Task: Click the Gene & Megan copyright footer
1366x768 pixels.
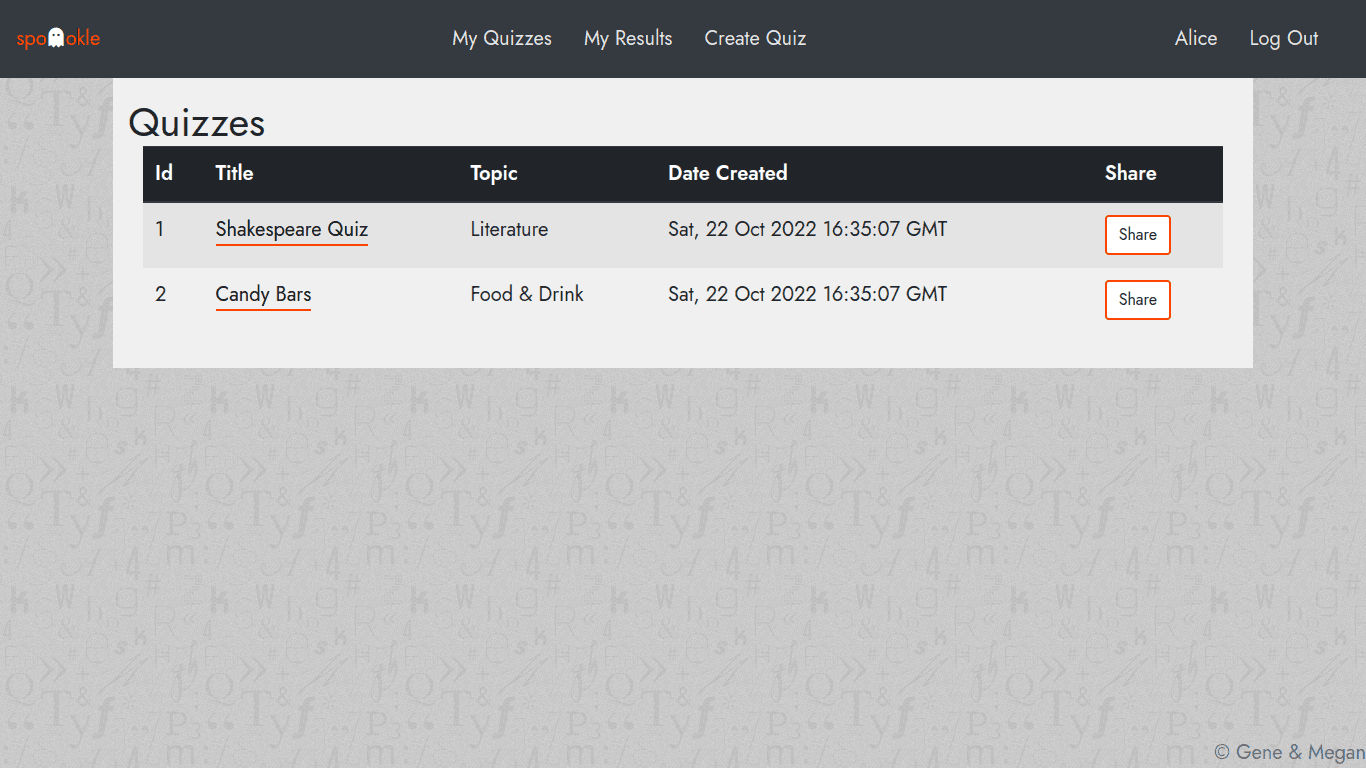Action: coord(1290,752)
